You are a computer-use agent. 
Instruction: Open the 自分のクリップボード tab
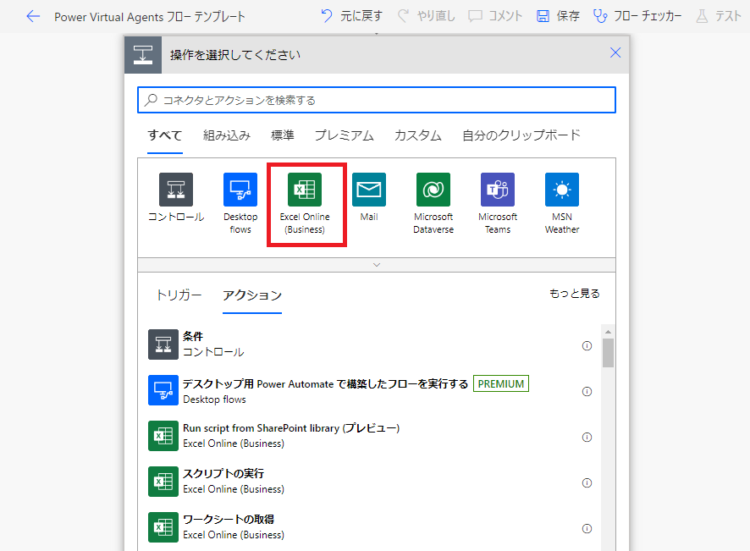[x=521, y=135]
